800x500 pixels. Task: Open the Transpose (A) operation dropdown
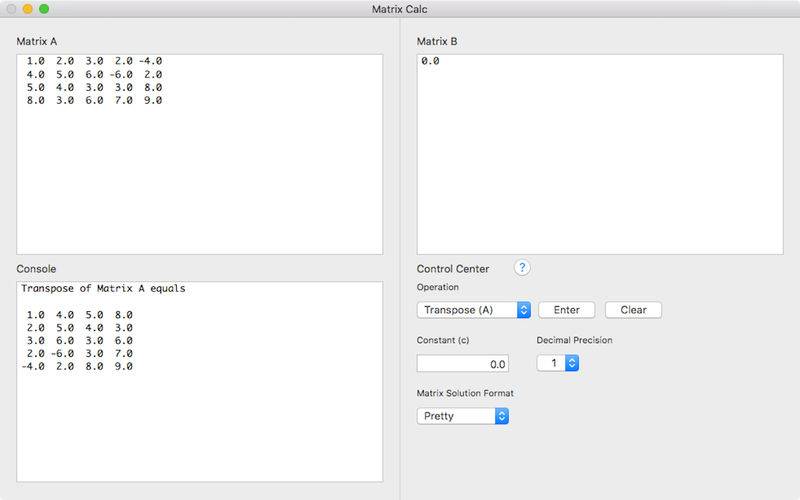473,310
